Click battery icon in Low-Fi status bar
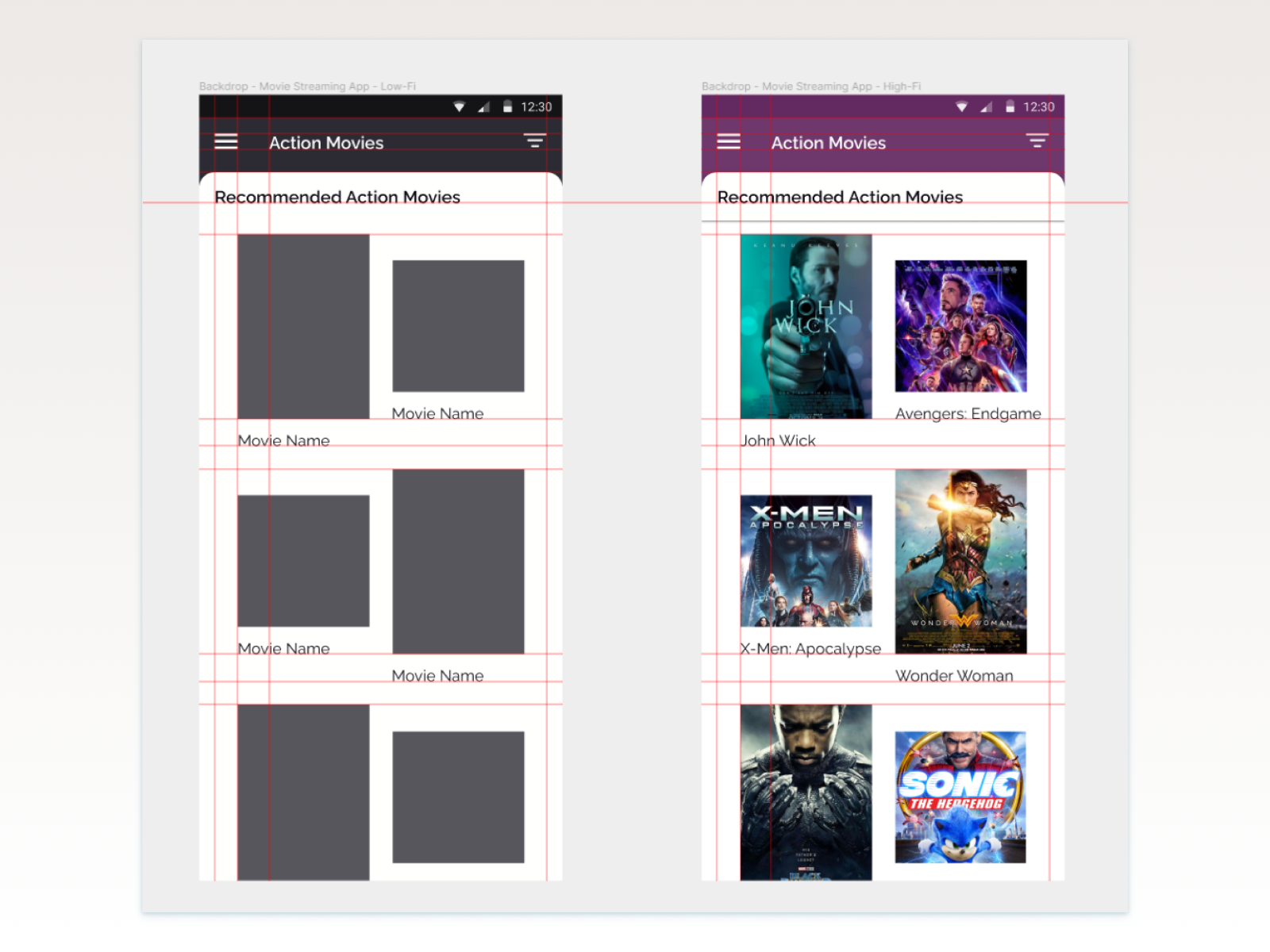Image resolution: width=1270 pixels, height=952 pixels. click(507, 107)
